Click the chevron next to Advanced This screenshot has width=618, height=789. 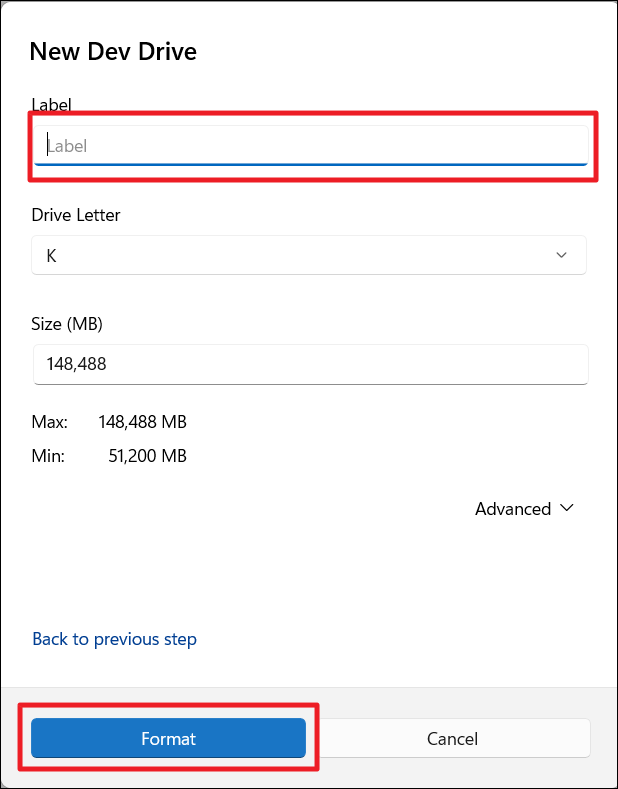point(567,508)
